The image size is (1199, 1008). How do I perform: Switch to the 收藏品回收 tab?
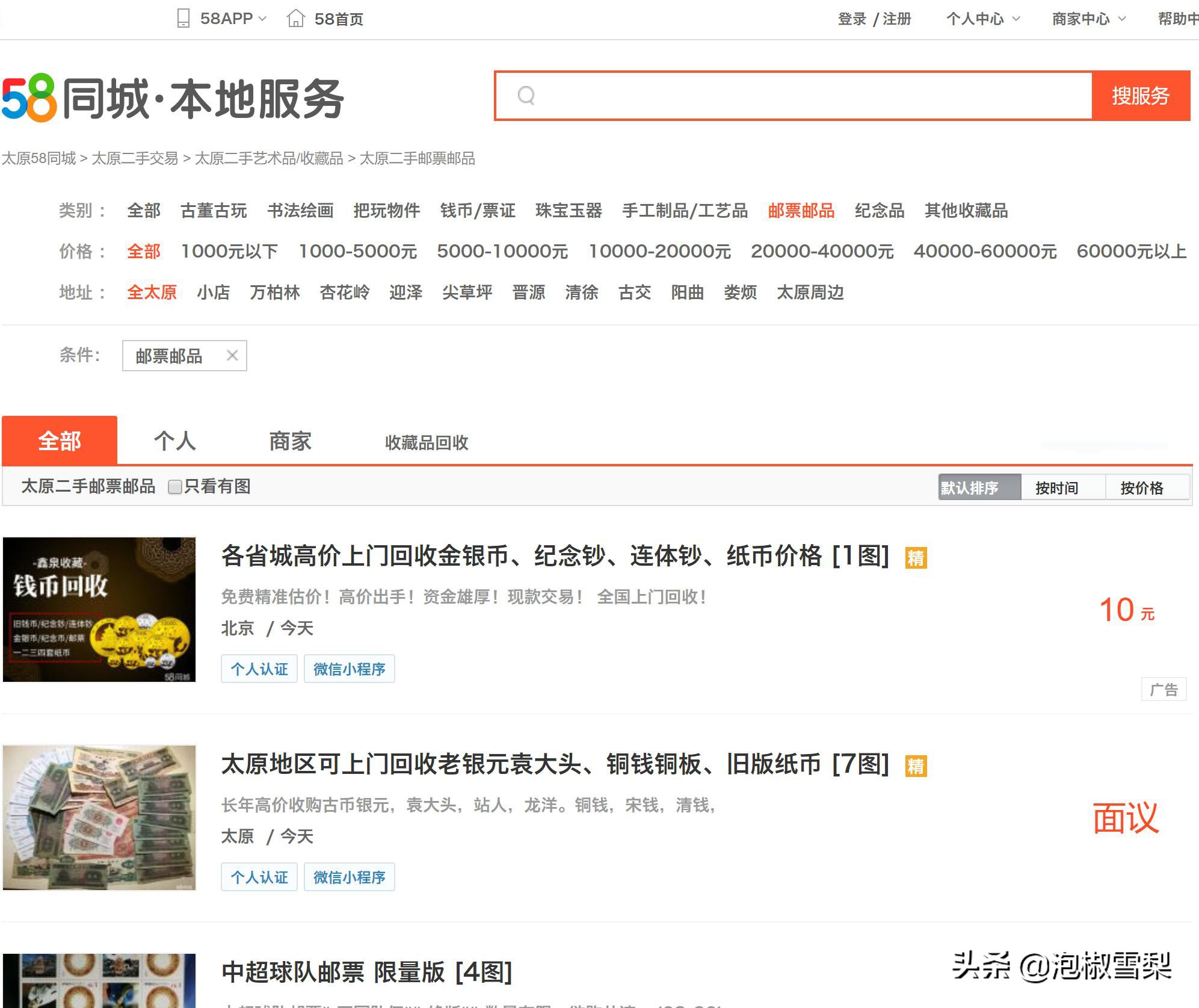pos(428,444)
